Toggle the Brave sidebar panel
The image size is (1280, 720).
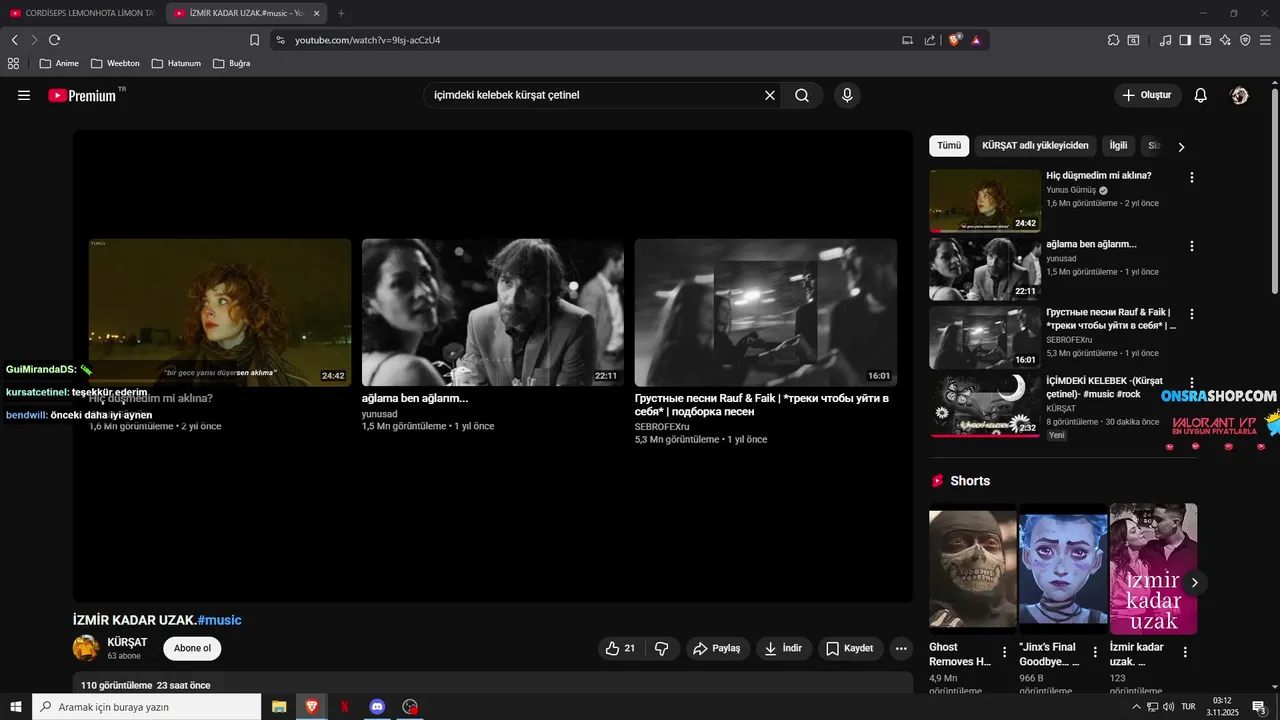(x=1185, y=40)
